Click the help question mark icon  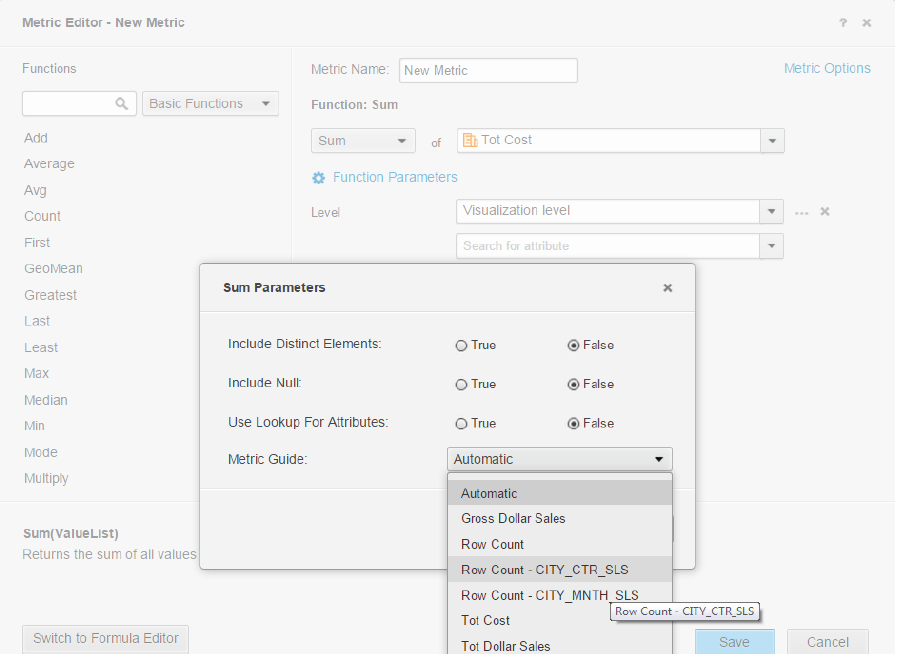(843, 23)
